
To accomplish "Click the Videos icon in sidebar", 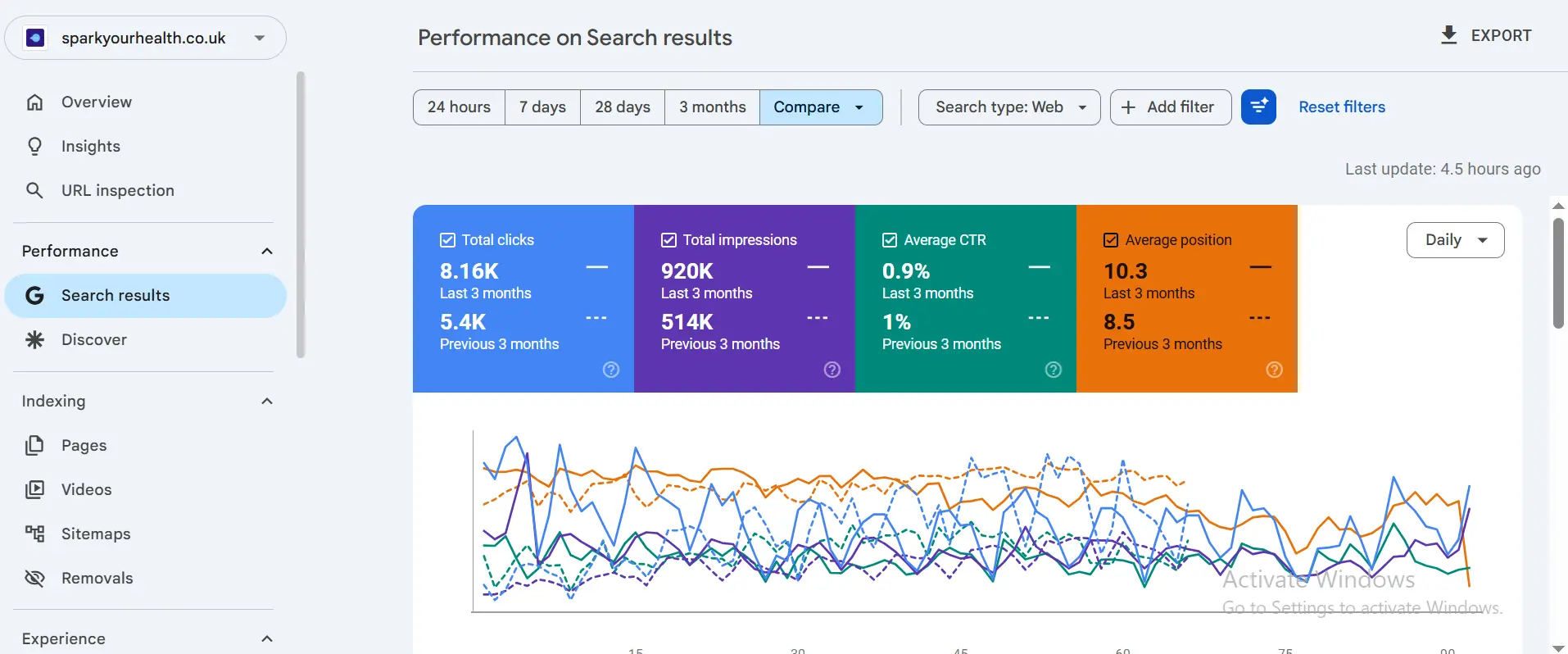I will click(x=34, y=490).
